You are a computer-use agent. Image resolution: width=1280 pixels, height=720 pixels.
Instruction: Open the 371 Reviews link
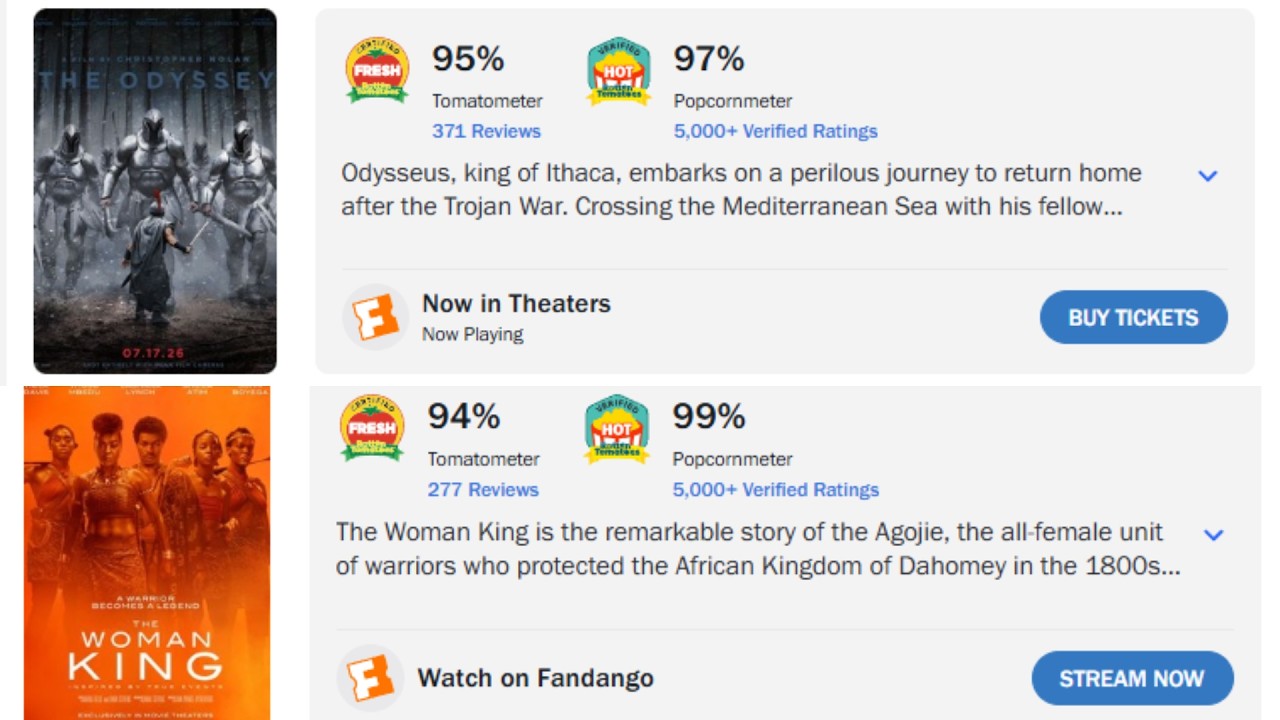[x=486, y=131]
